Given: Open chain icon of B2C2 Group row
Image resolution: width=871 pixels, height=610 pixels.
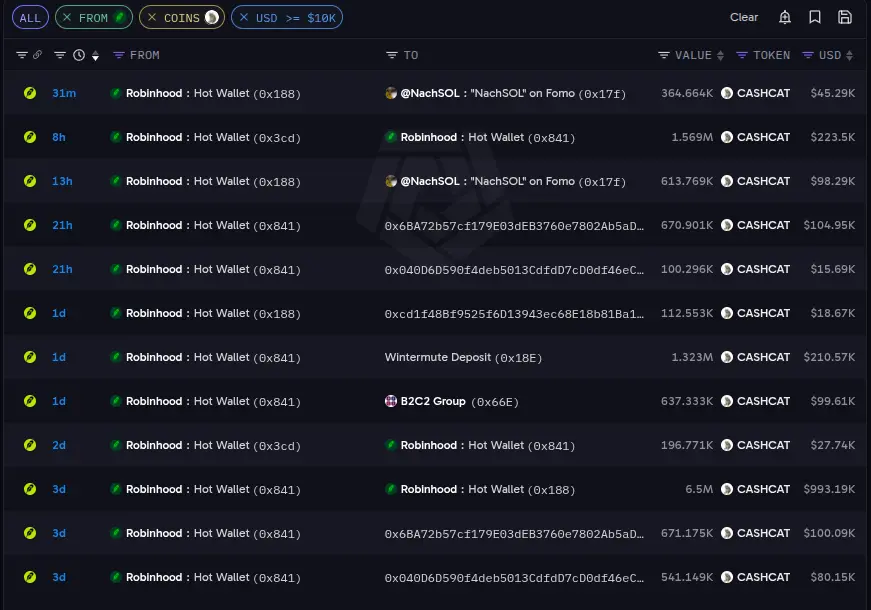Looking at the screenshot, I should [x=30, y=401].
